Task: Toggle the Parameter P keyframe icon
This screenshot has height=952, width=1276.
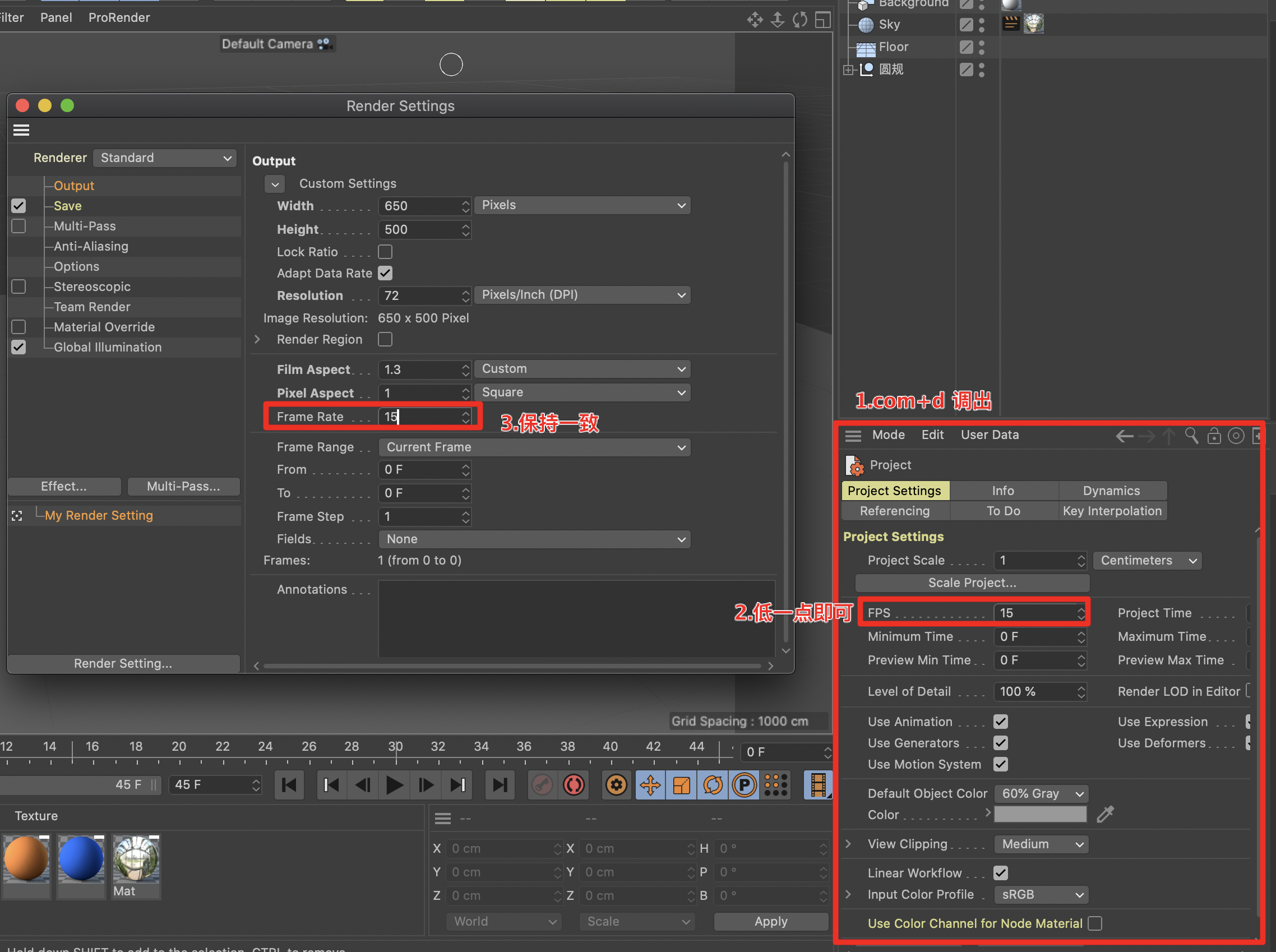Action: coord(745,785)
